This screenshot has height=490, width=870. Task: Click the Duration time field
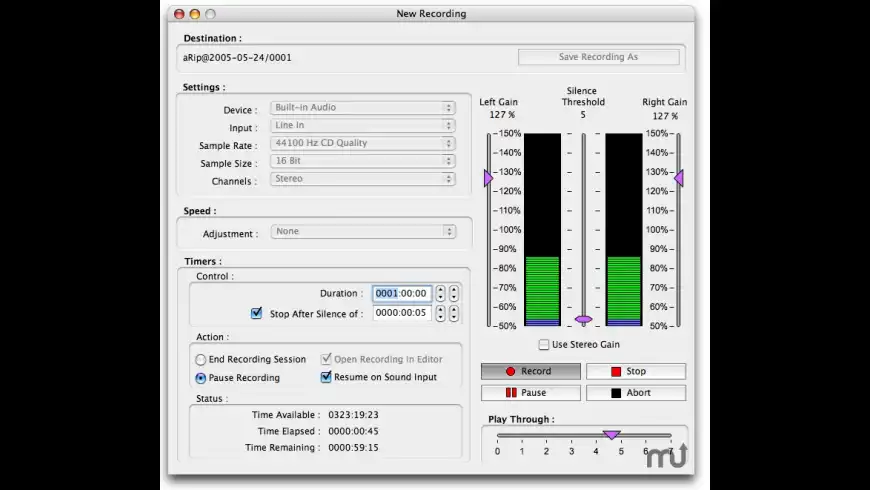[x=402, y=294]
